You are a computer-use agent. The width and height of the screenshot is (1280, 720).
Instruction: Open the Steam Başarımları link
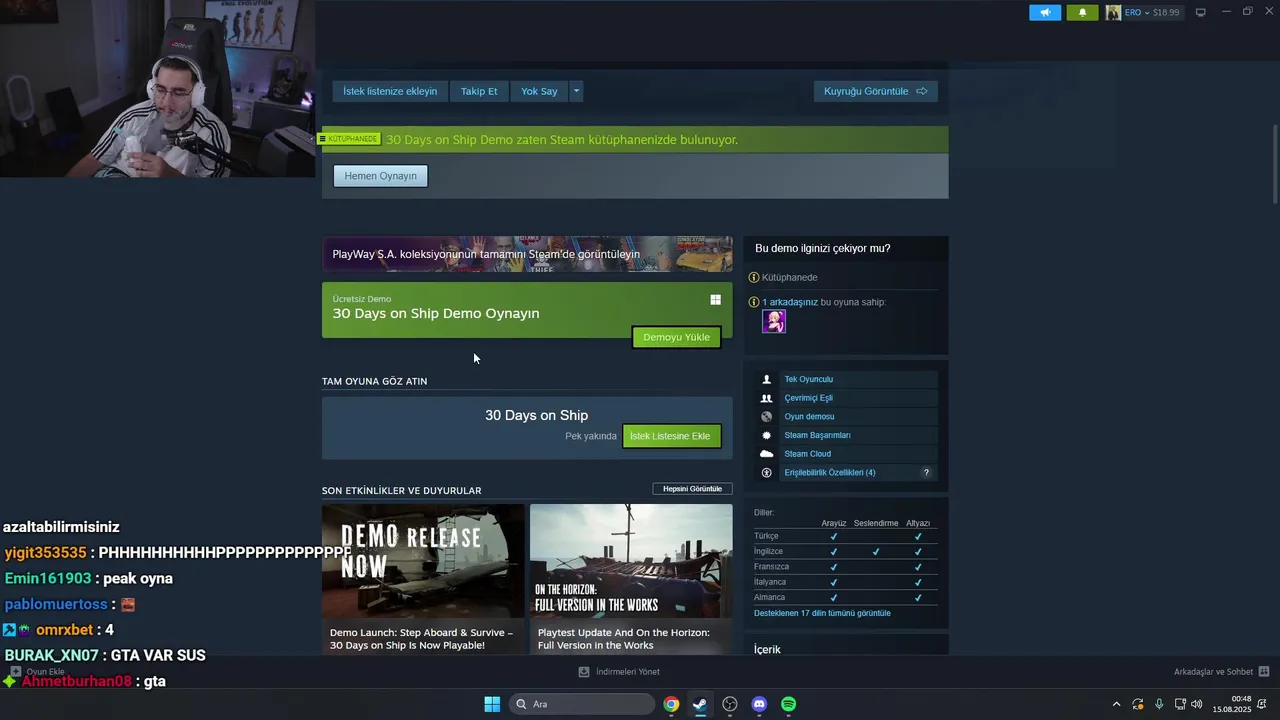[x=817, y=435]
